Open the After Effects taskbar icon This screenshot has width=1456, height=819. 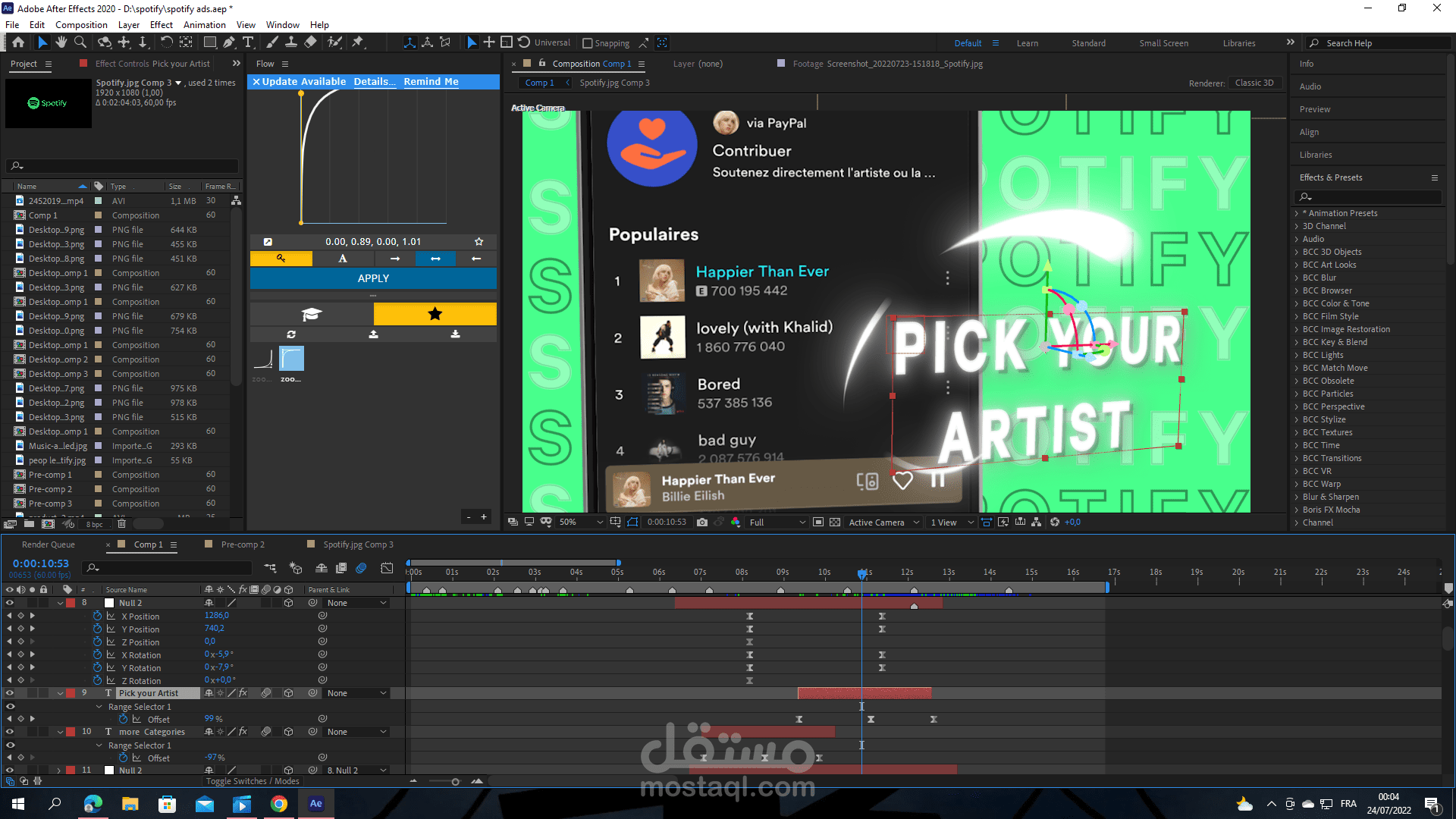(x=316, y=804)
